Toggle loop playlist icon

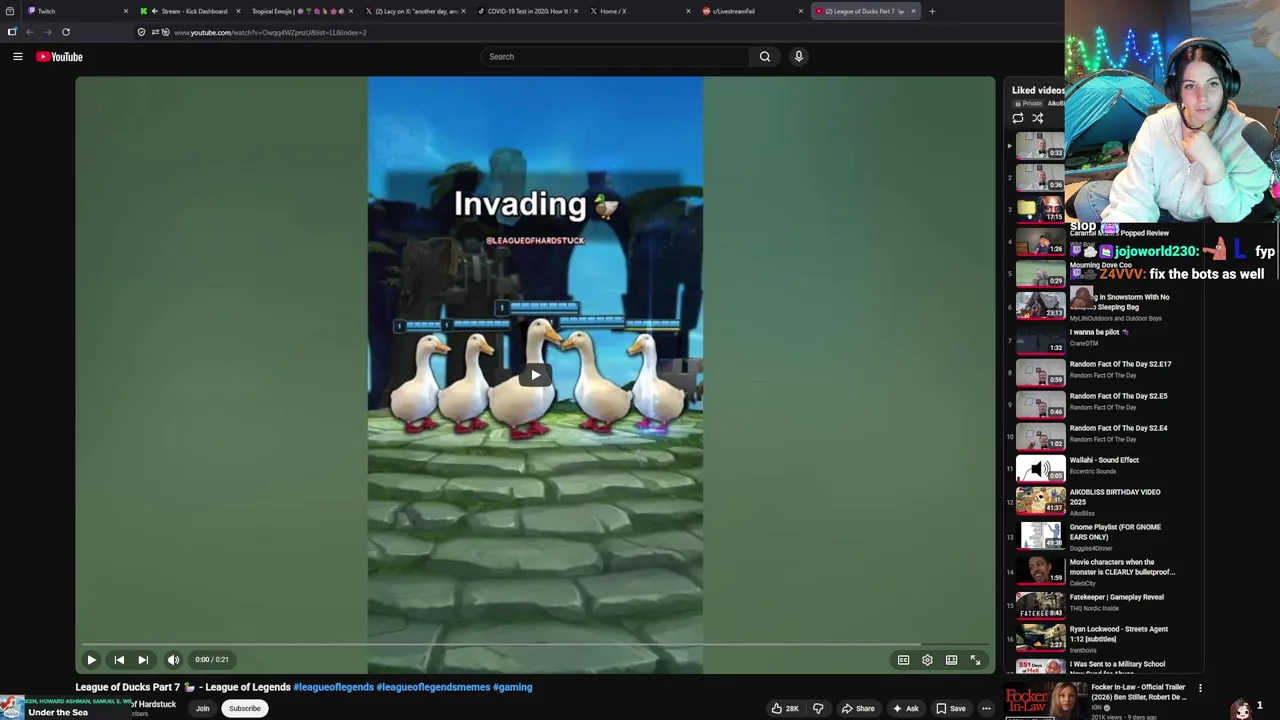1018,118
